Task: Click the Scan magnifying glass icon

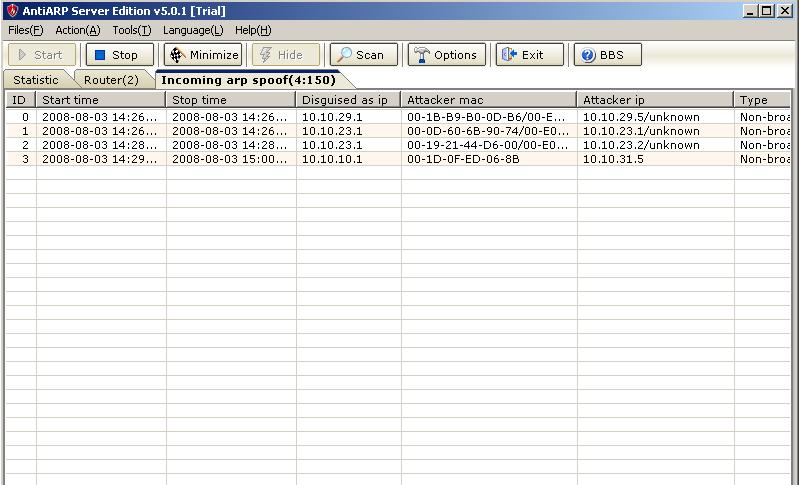Action: pos(344,55)
